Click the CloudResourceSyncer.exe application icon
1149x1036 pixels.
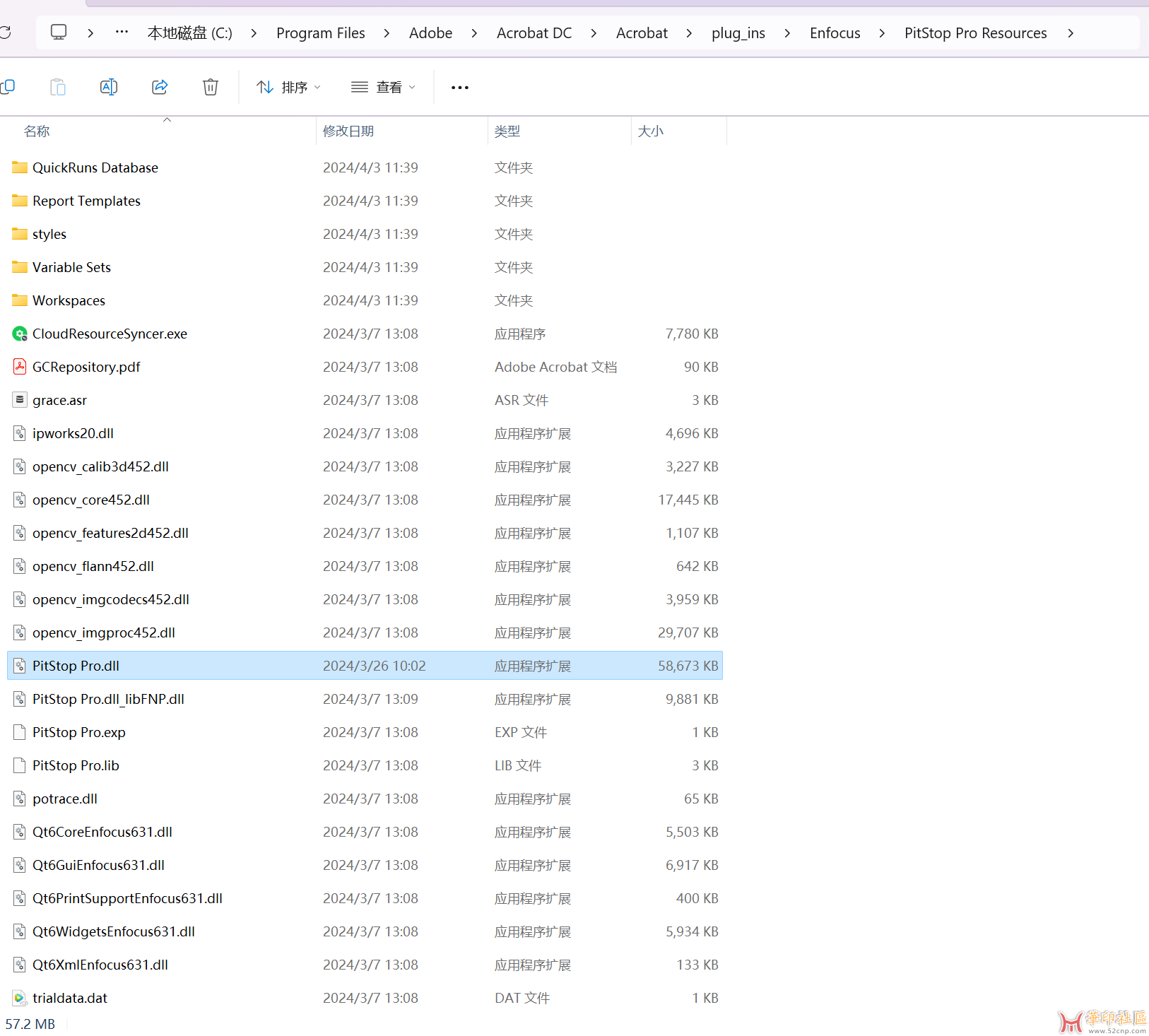(20, 334)
